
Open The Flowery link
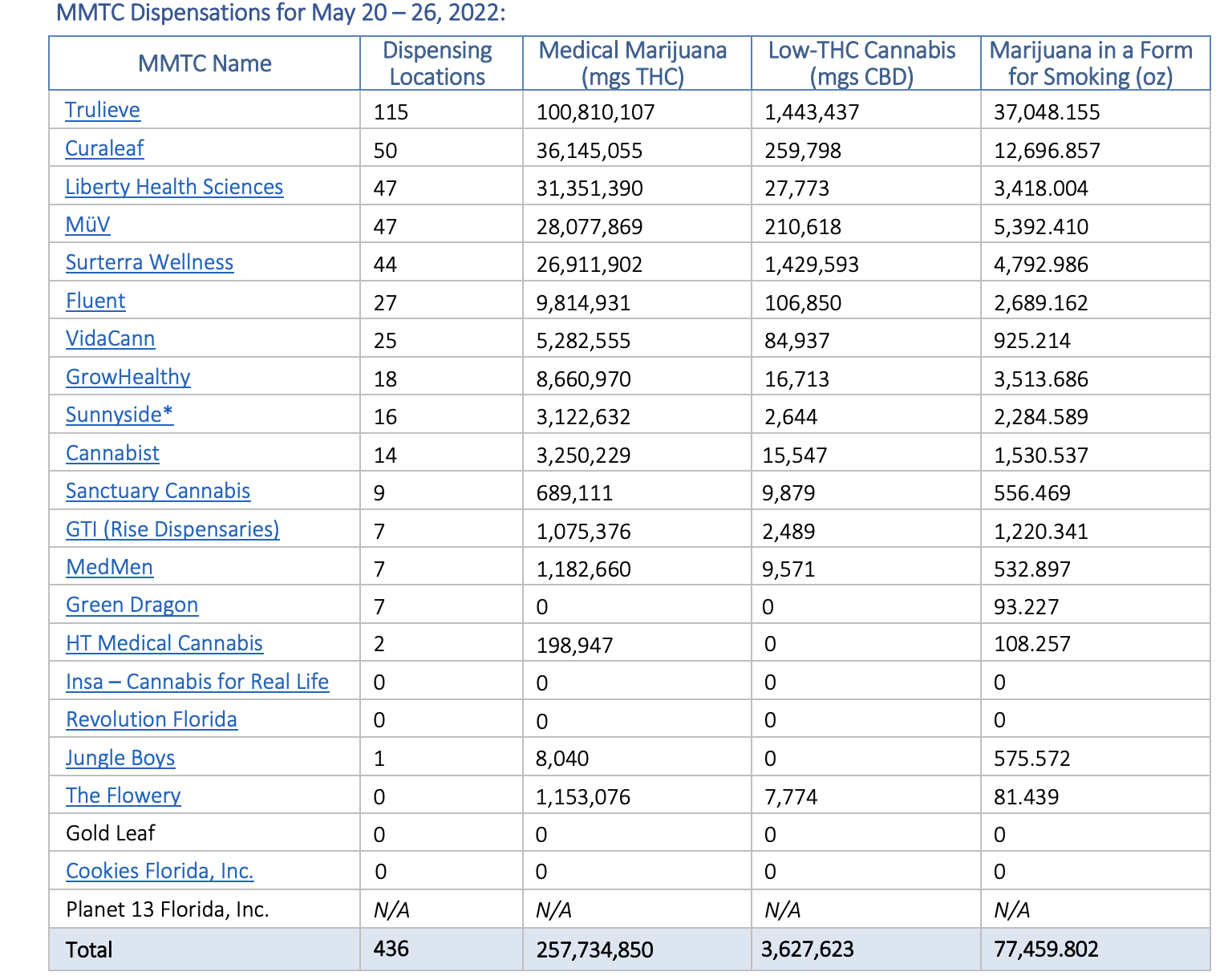click(123, 796)
